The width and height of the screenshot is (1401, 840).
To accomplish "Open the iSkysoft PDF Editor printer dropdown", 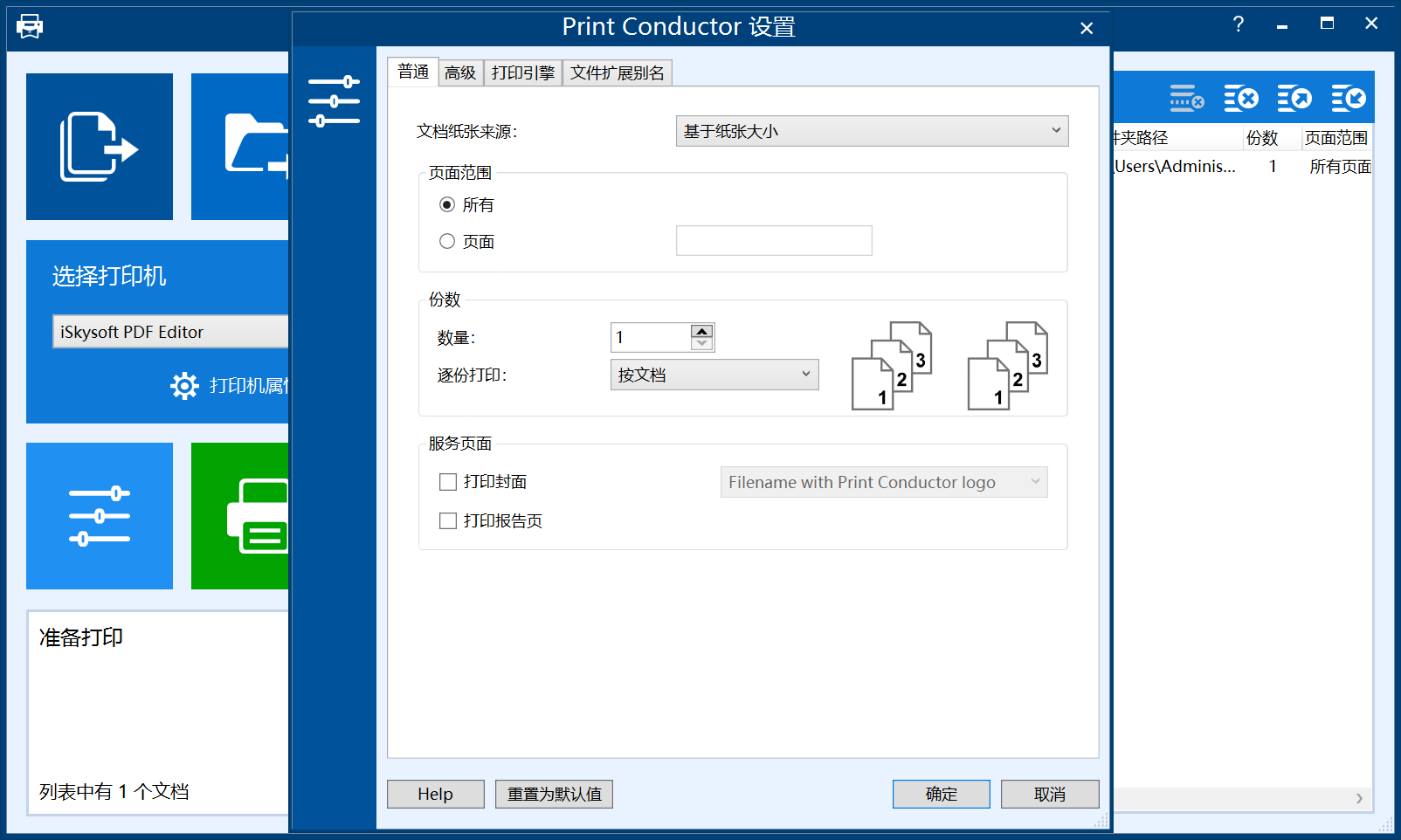I will (170, 332).
